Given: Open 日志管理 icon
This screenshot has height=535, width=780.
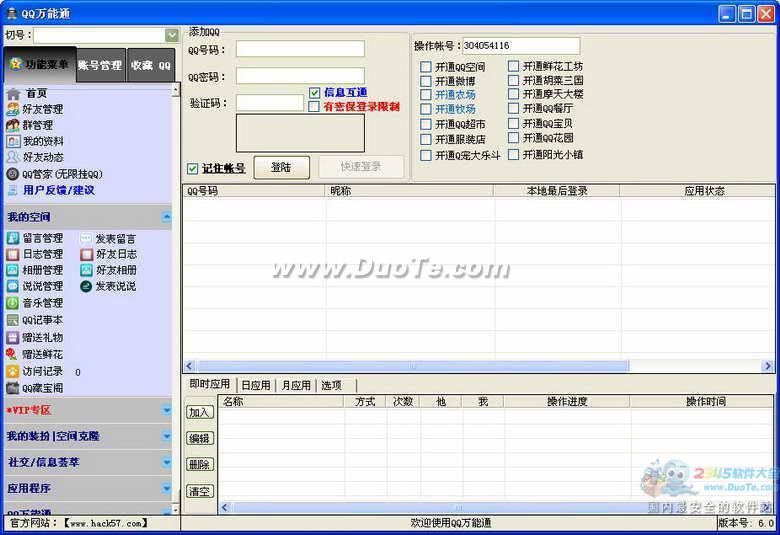Looking at the screenshot, I should 13,254.
